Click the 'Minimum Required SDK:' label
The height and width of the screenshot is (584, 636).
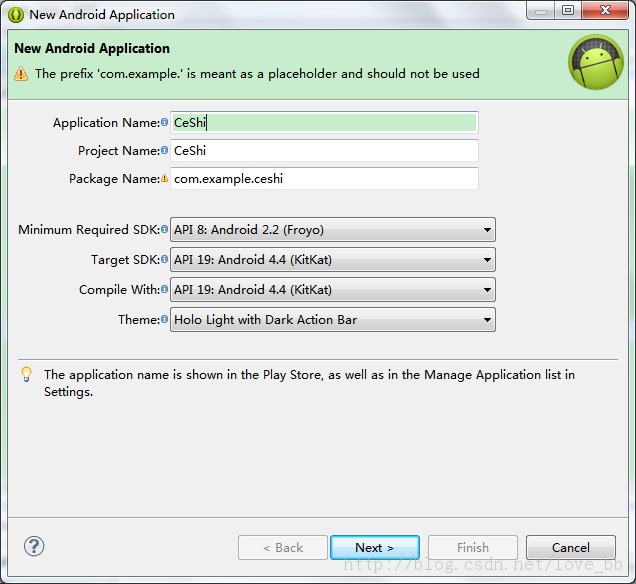coord(89,230)
